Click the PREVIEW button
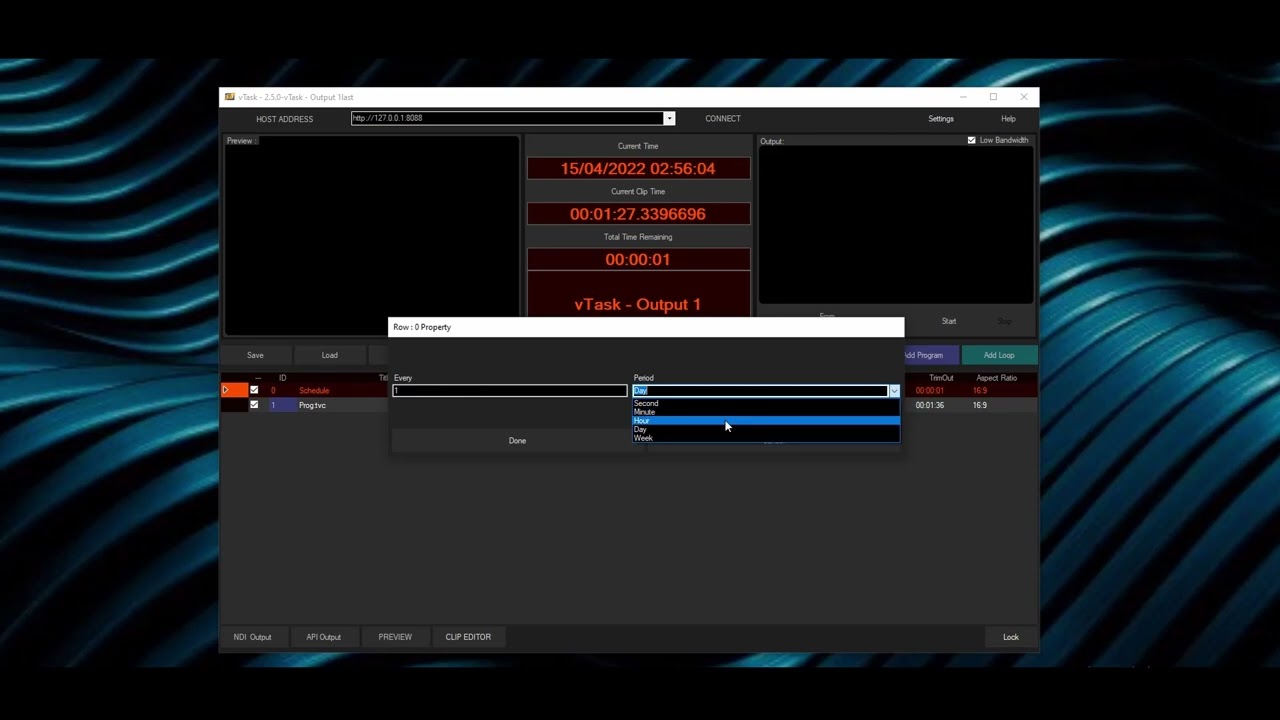1280x720 pixels. pos(395,637)
